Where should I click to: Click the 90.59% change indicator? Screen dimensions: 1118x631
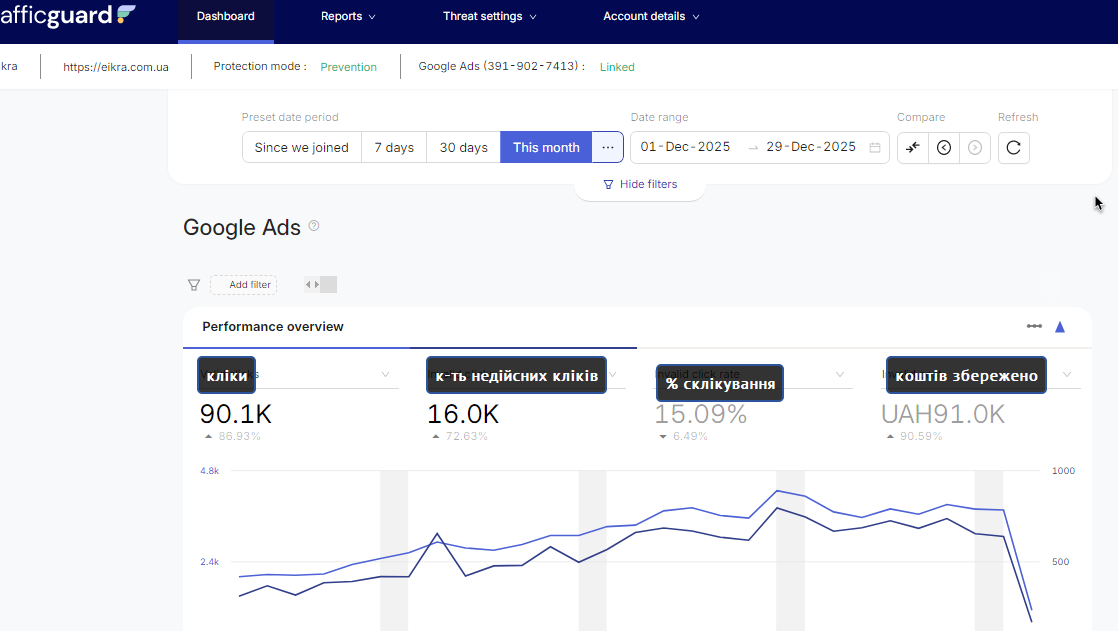(x=914, y=436)
